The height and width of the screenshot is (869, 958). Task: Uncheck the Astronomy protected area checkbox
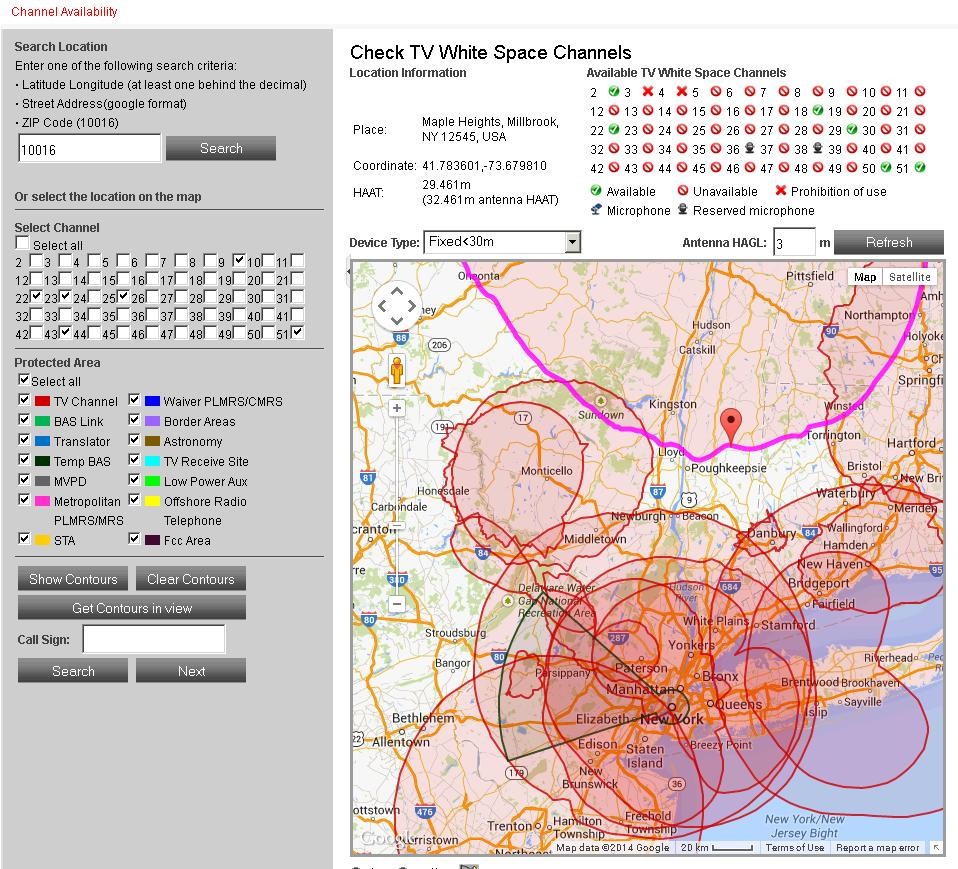point(134,439)
